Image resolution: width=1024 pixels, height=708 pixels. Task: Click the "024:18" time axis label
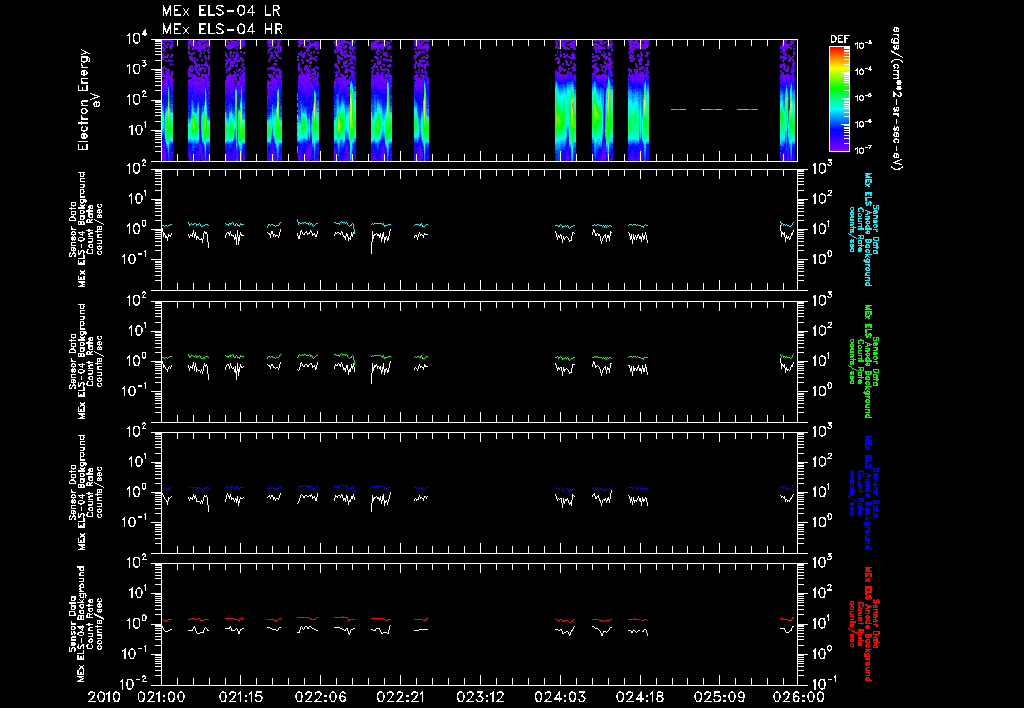(x=639, y=698)
